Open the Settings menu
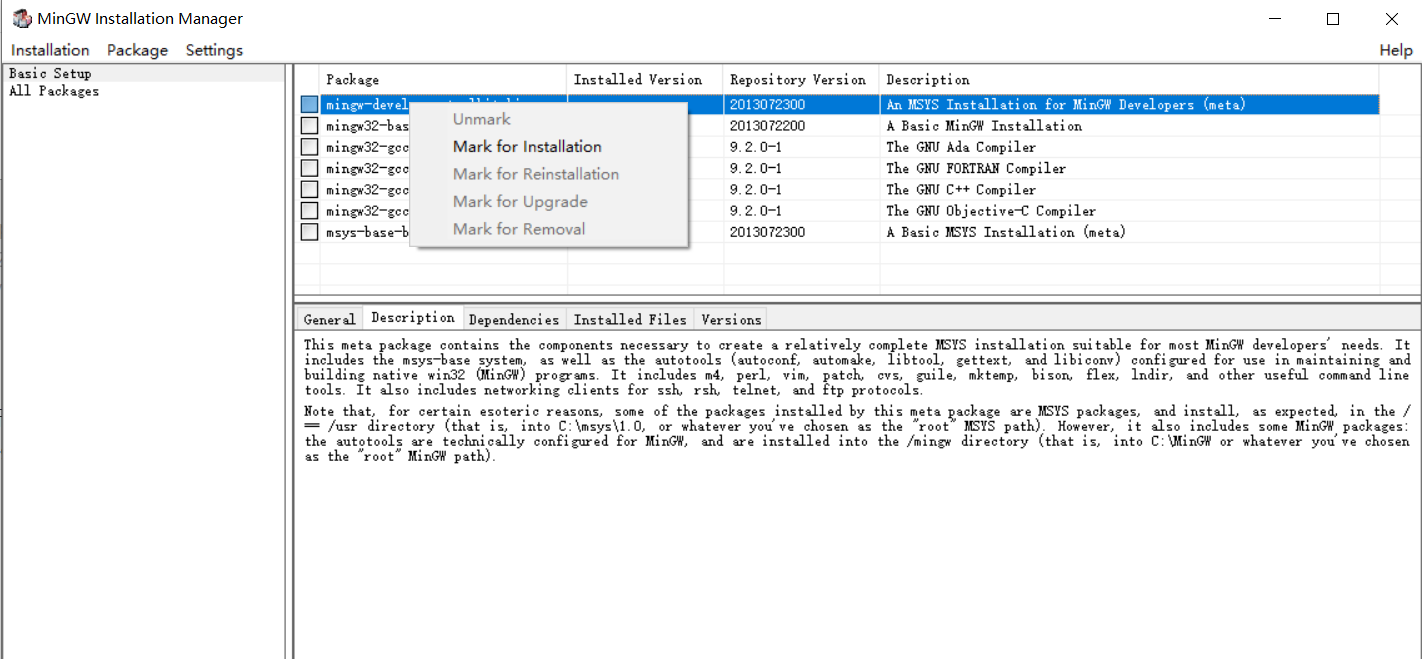This screenshot has height=659, width=1422. 214,50
